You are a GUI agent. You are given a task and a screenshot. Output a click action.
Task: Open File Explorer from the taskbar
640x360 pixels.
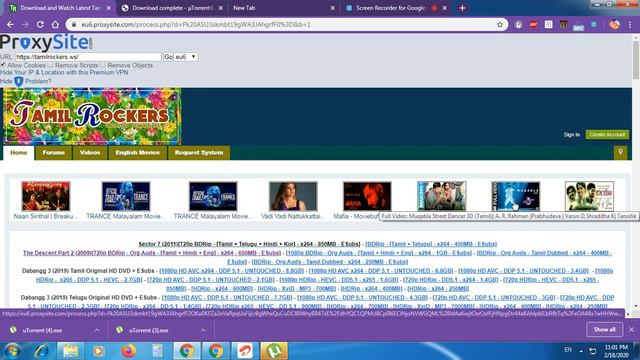point(70,351)
